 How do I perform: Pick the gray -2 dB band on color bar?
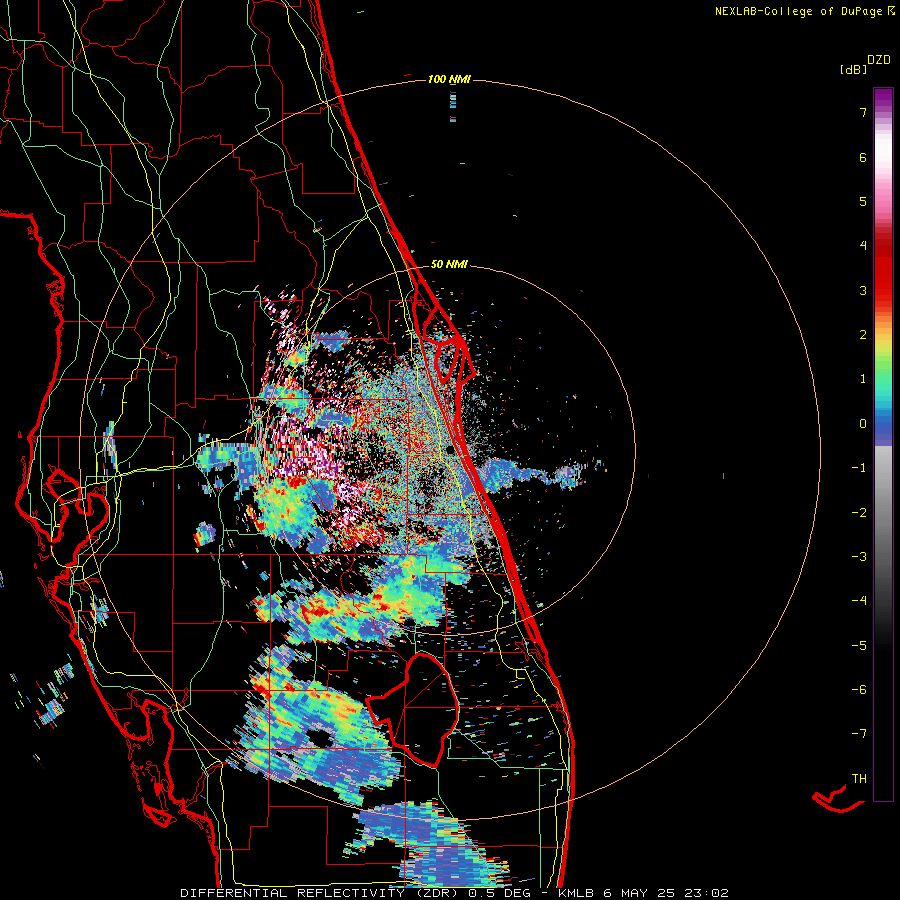point(883,513)
